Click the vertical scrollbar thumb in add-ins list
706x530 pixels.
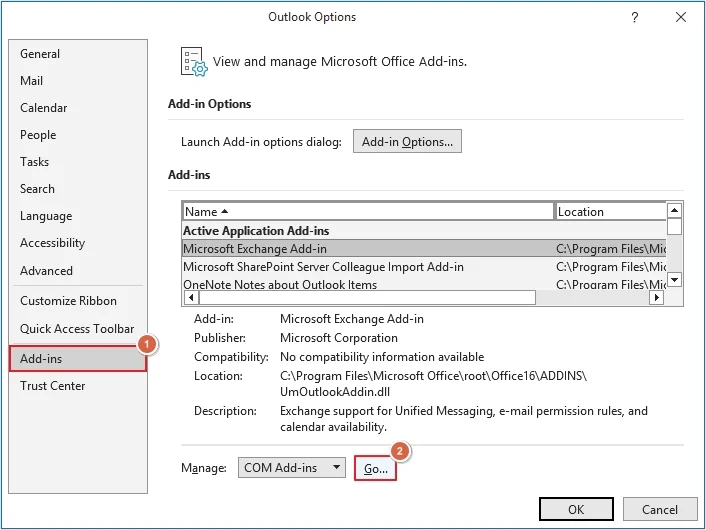pos(674,226)
